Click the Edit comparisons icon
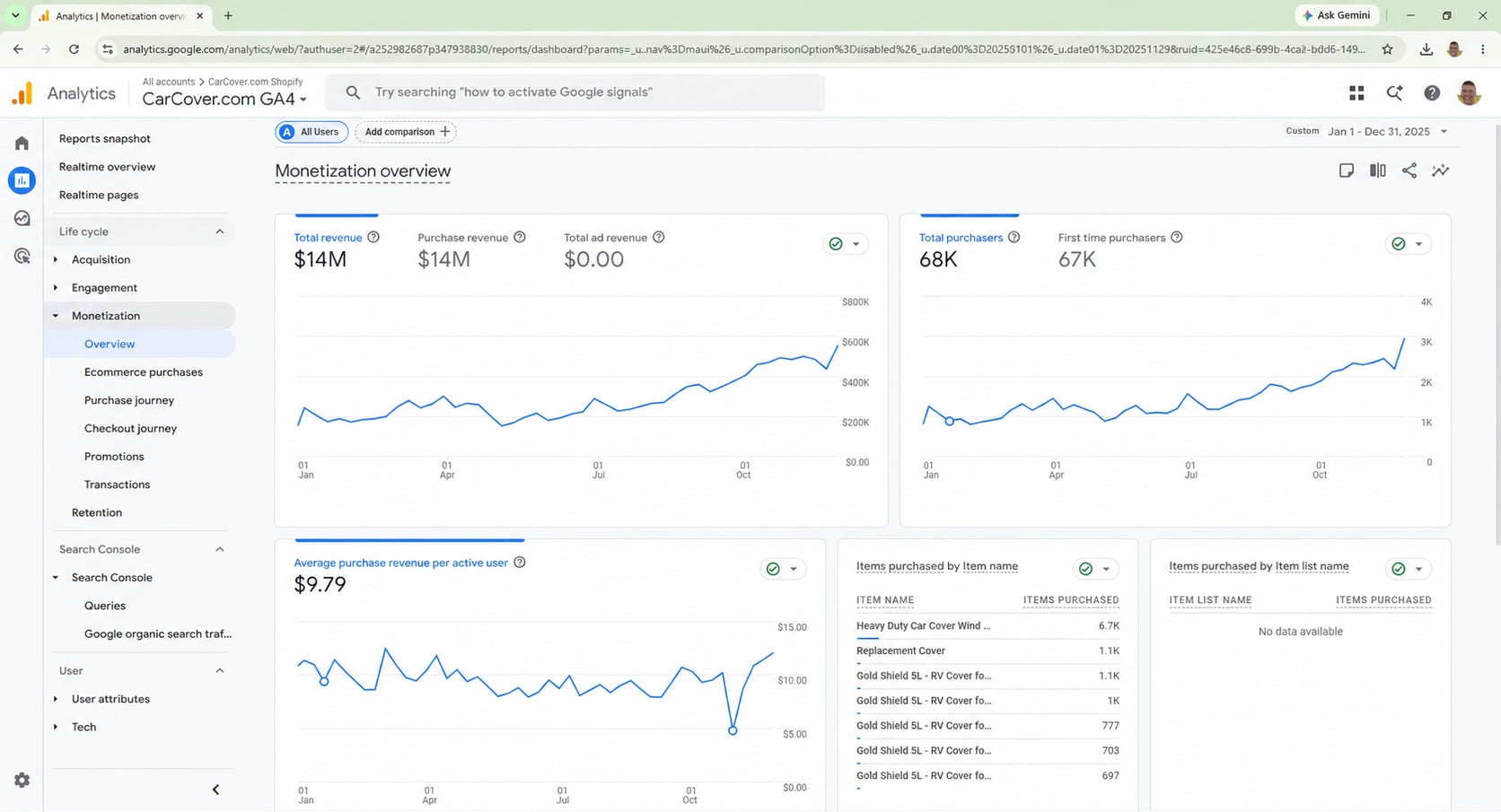The width and height of the screenshot is (1501, 812). pos(1377,170)
